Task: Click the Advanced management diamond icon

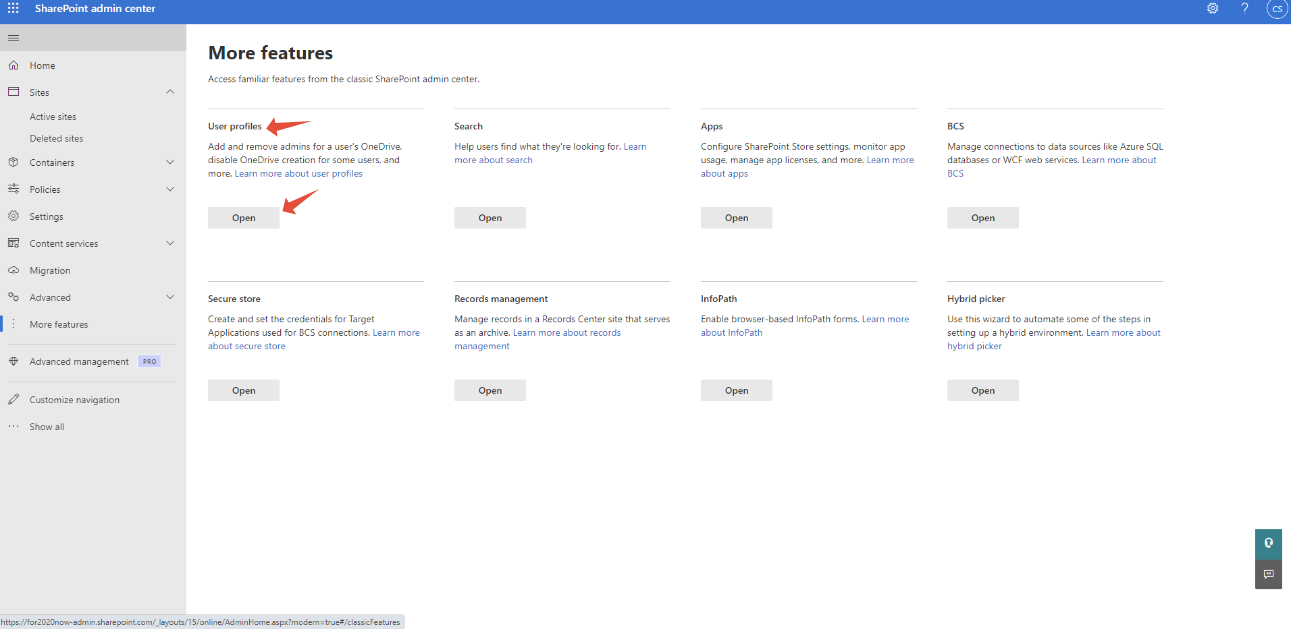Action: [x=13, y=362]
